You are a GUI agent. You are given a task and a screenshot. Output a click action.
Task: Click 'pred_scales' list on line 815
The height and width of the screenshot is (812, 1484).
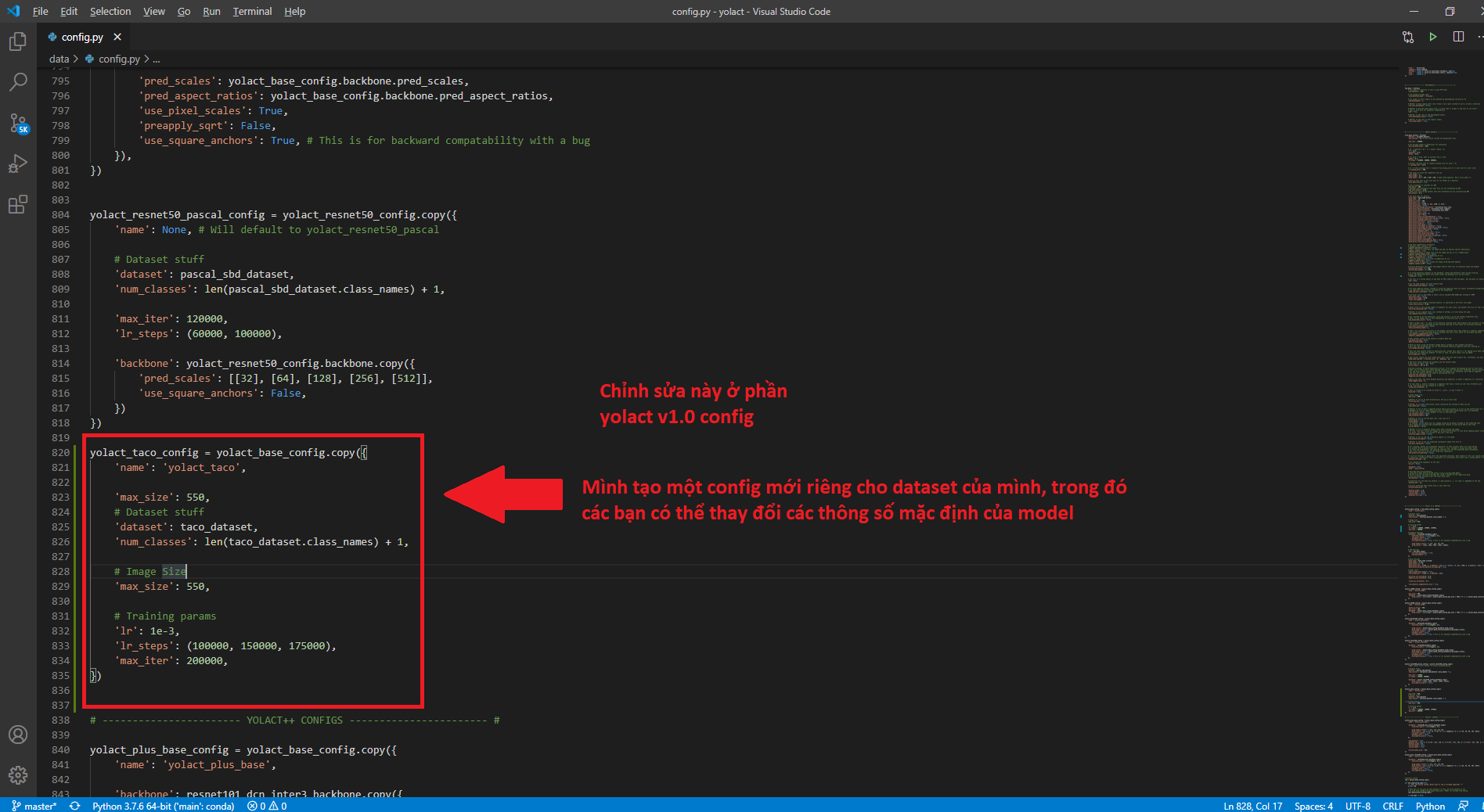tap(329, 378)
